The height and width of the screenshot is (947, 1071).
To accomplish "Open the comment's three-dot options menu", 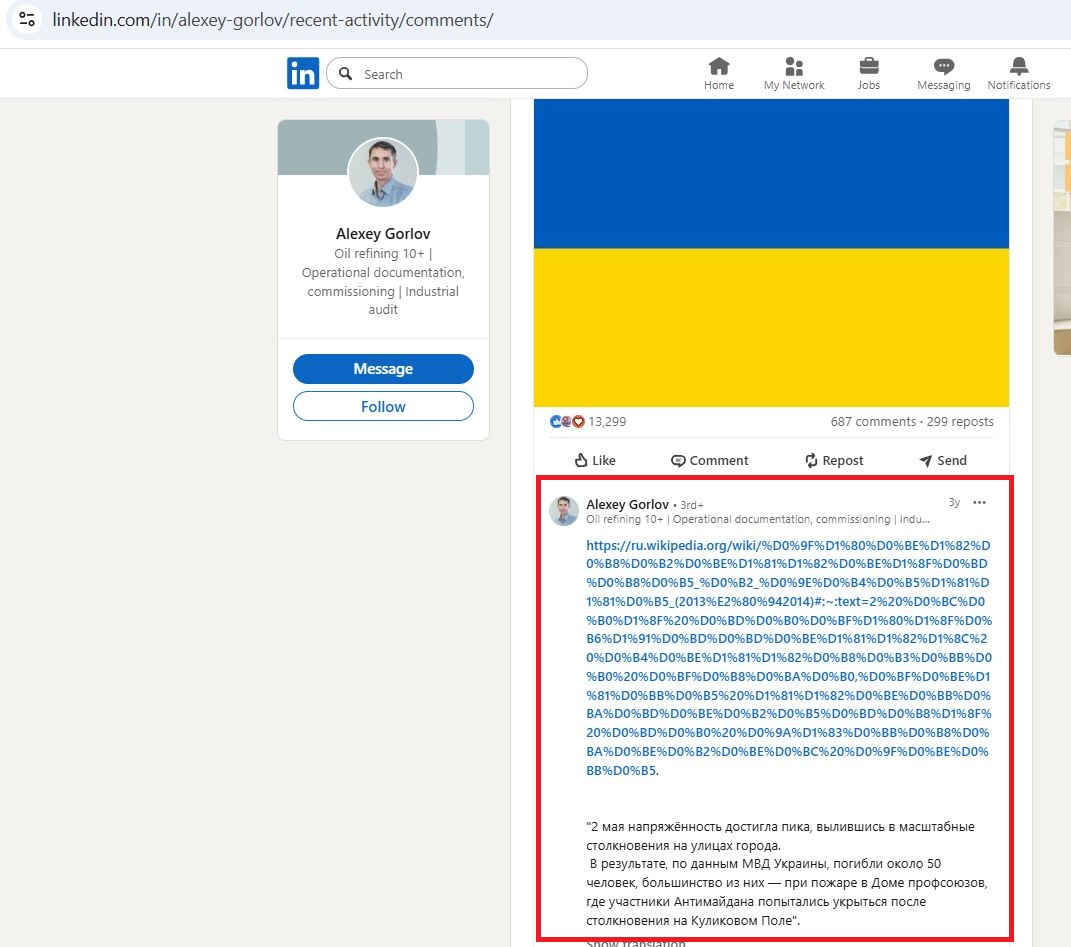I will tap(978, 502).
